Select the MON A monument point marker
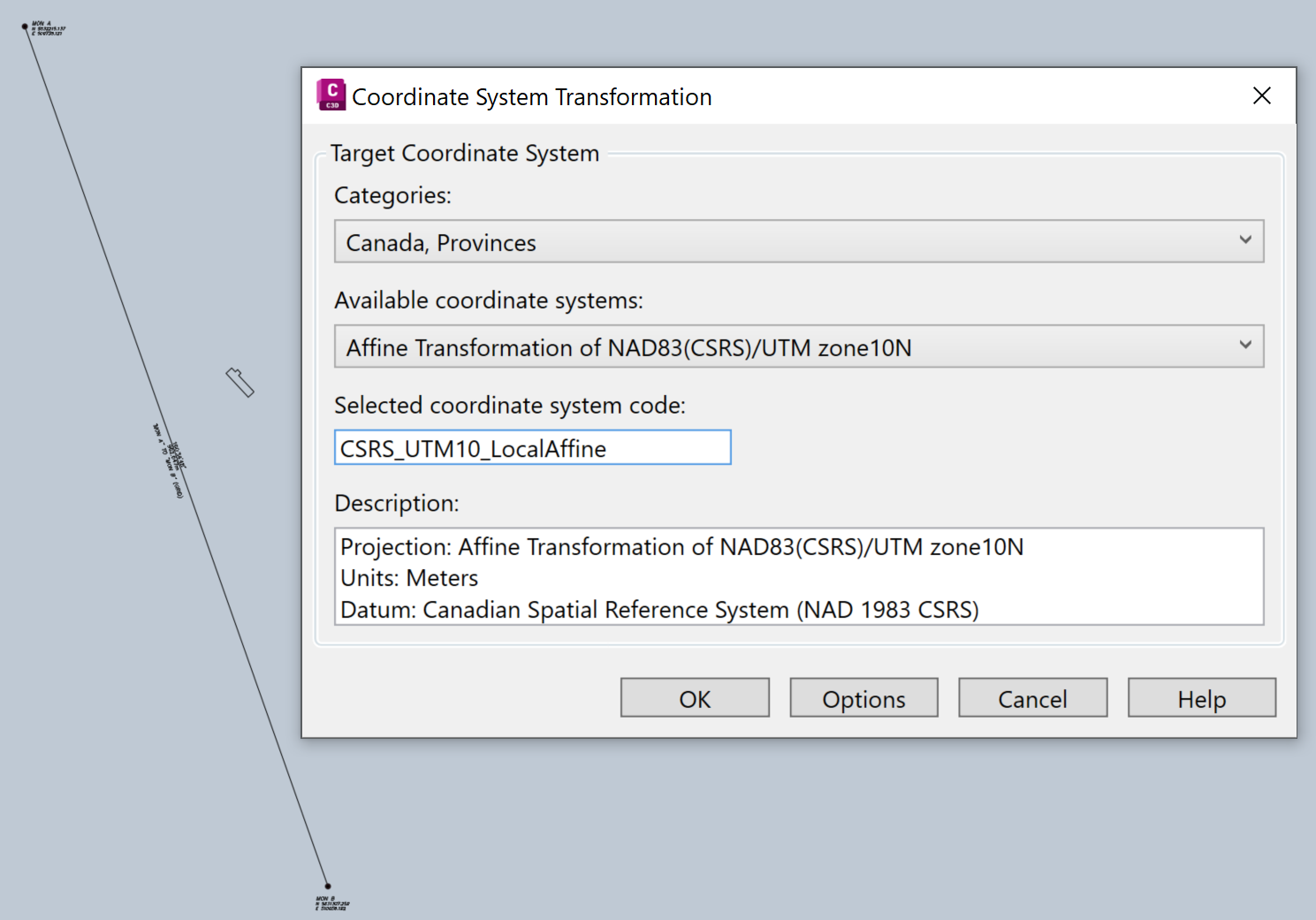1316x920 pixels. pos(26,27)
